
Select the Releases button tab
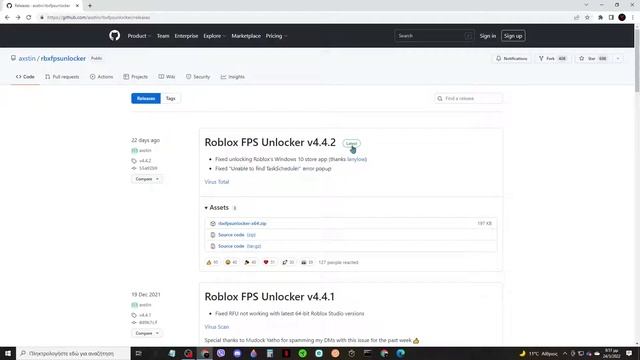(146, 98)
